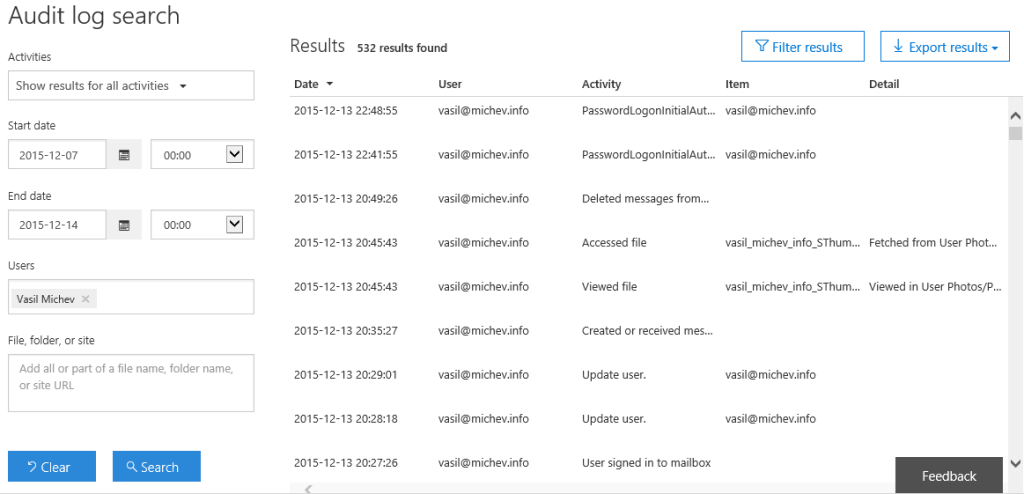Select the Accessed file result row
Viewport: 1024px width, 494px height.
click(x=647, y=243)
